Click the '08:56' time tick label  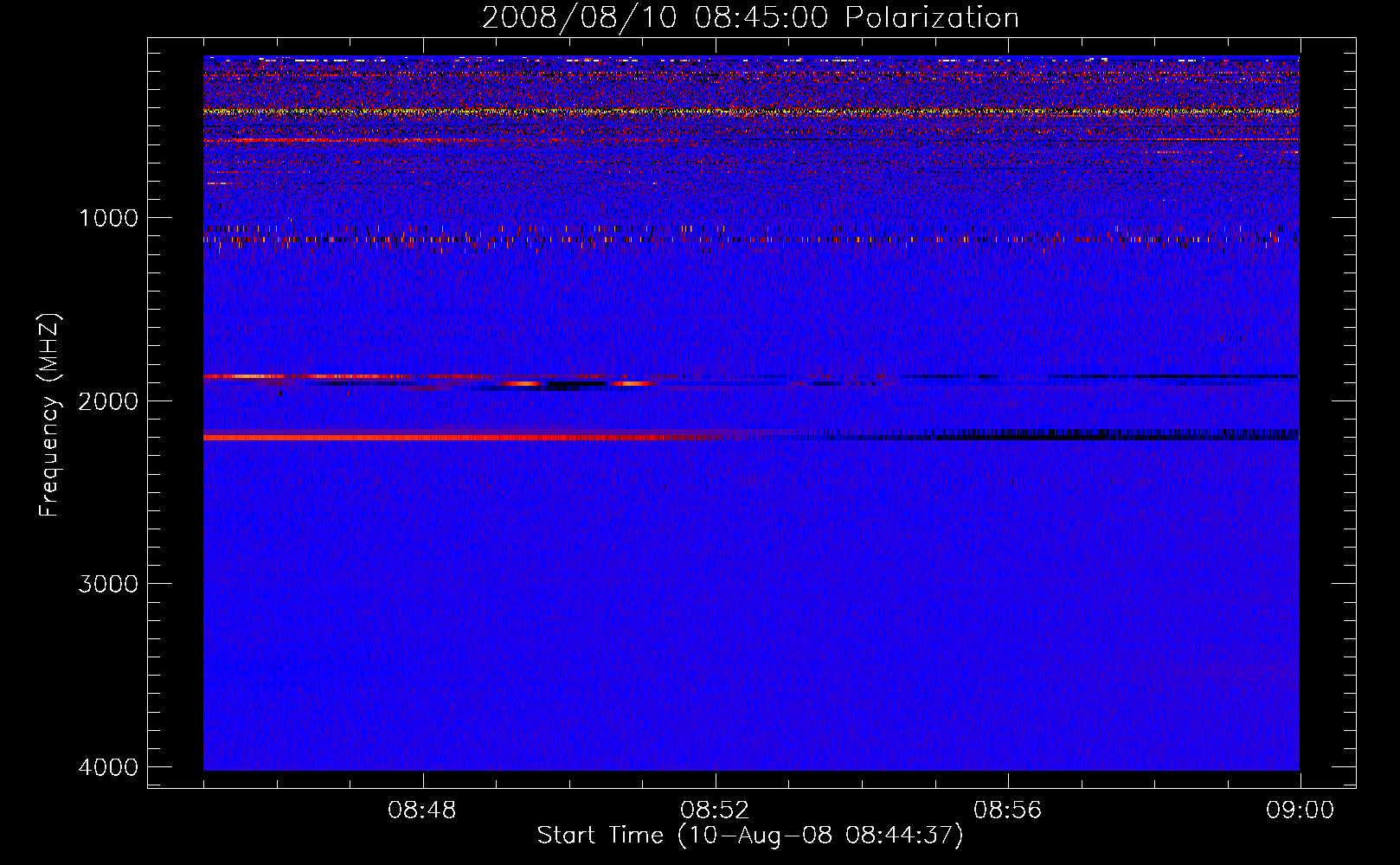pos(1007,811)
